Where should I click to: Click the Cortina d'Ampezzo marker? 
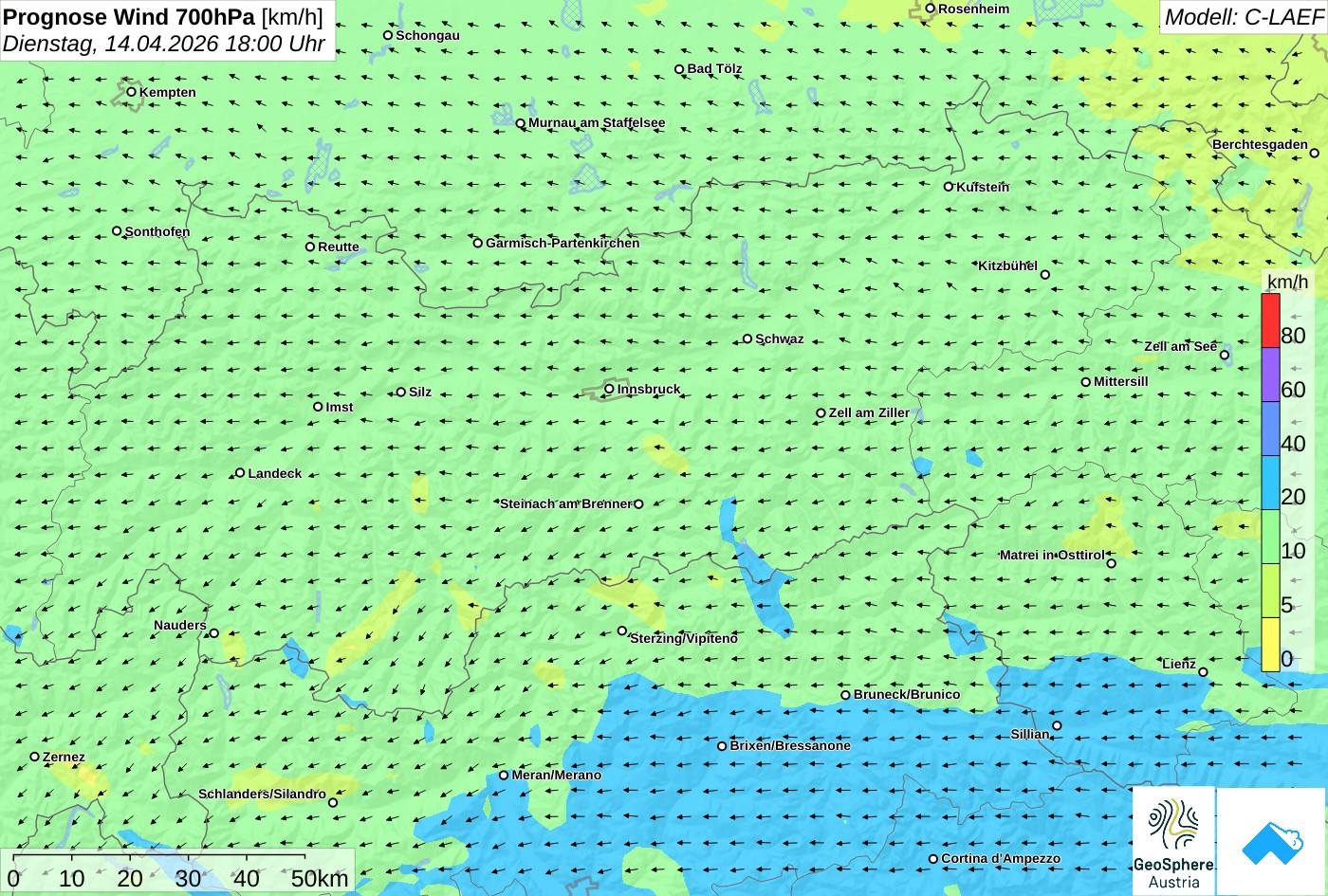click(x=933, y=859)
